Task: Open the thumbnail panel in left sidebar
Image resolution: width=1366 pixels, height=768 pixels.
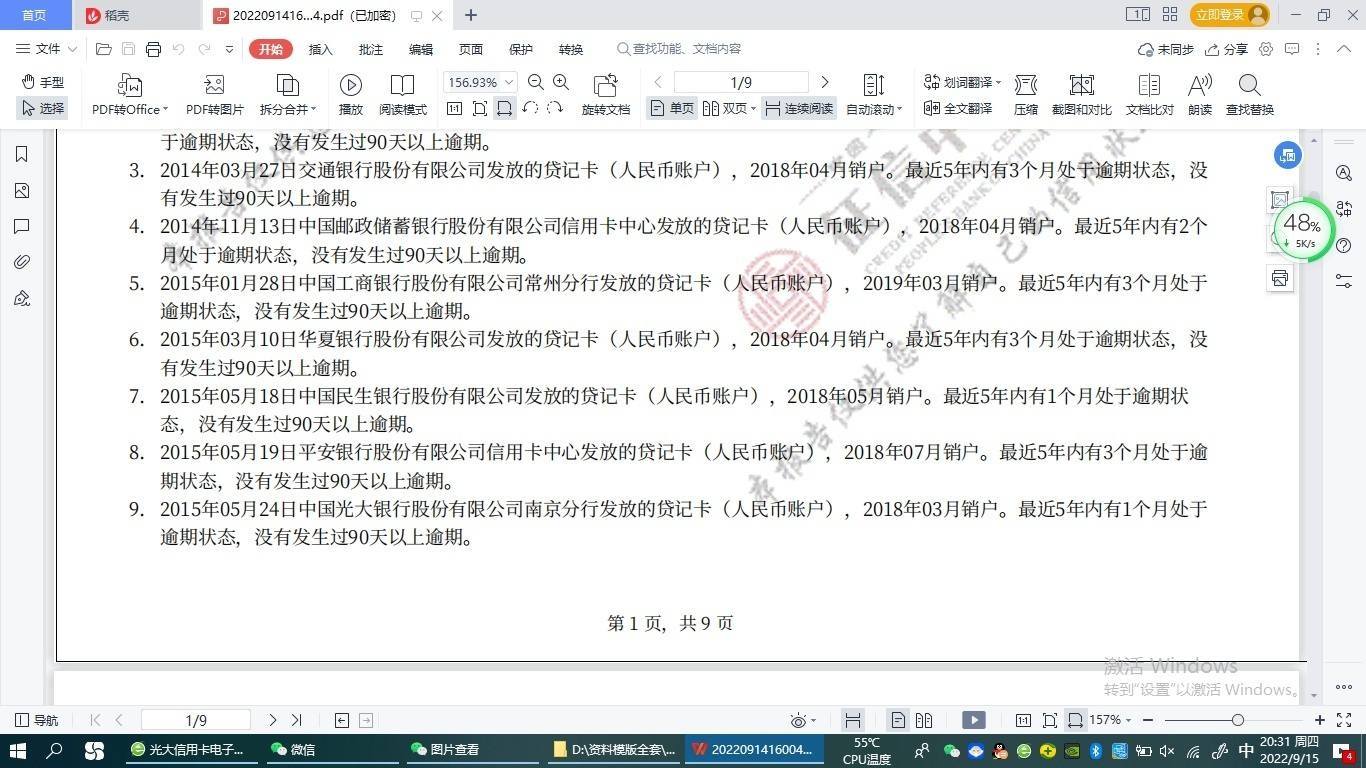Action: (22, 190)
